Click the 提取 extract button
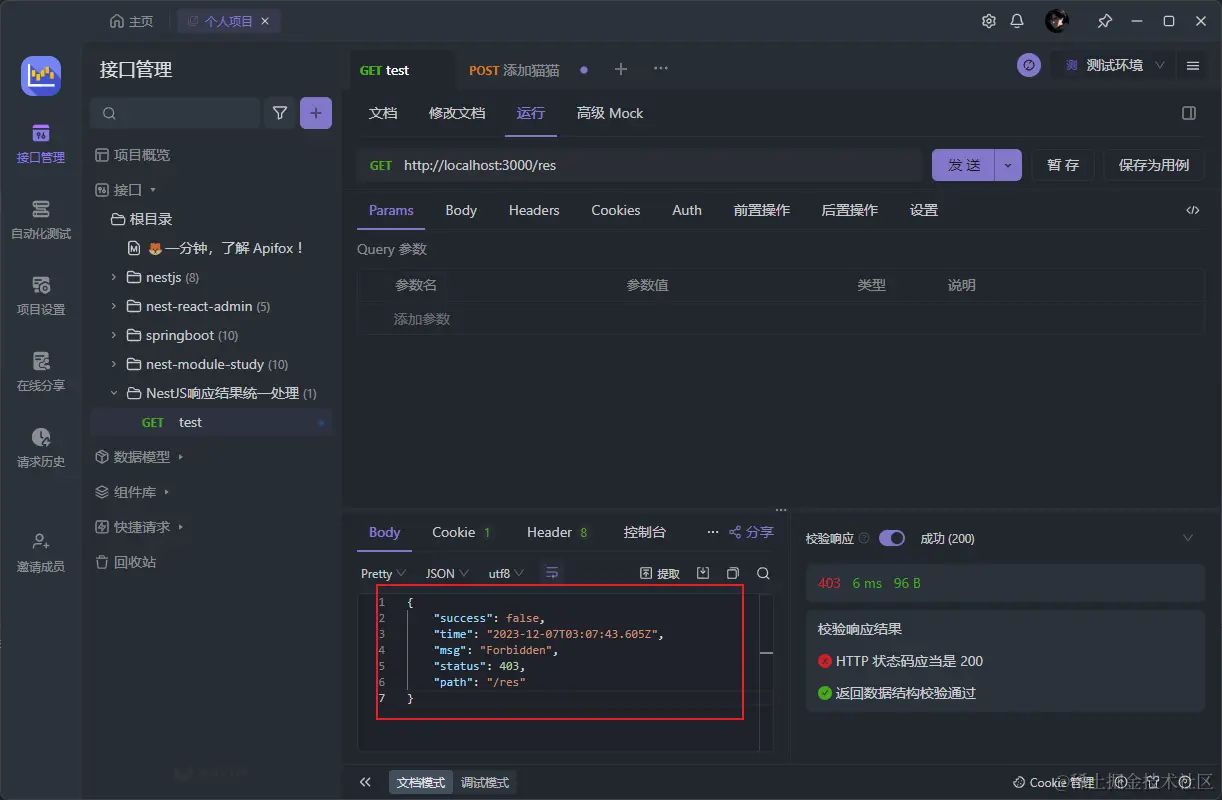This screenshot has height=800, width=1222. [660, 573]
